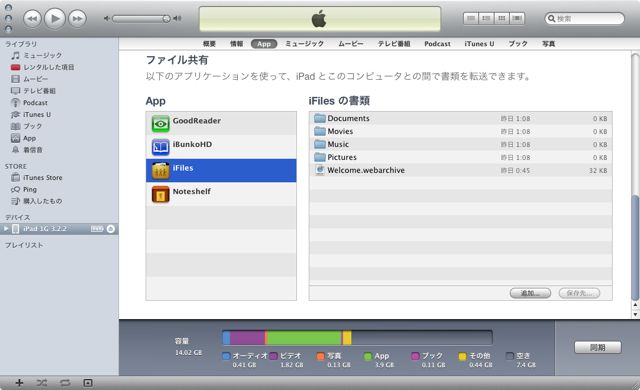
Task: Click the その他 capacity legend
Action: 476,360
